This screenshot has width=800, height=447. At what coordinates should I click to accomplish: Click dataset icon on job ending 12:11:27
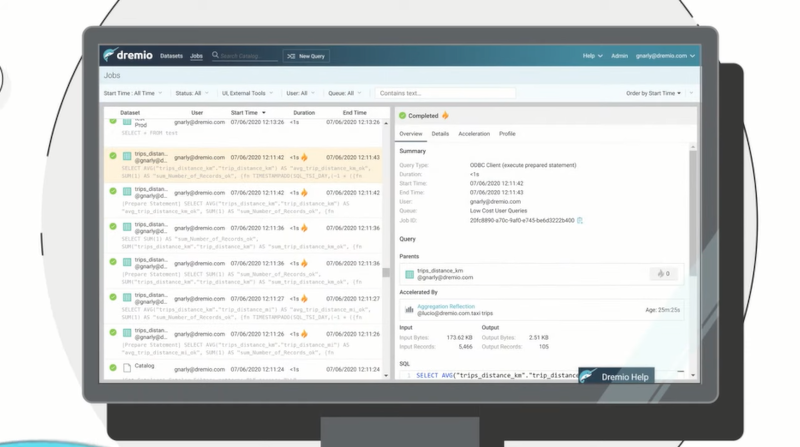tap(127, 297)
